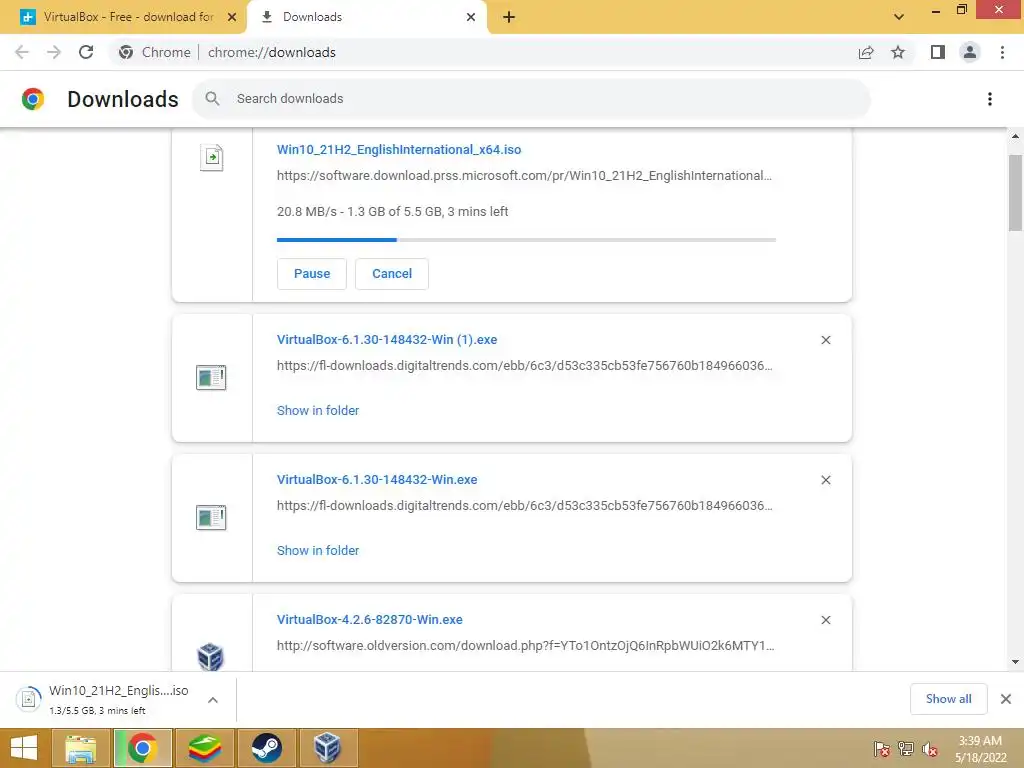Screen dimensions: 1024x768
Task: Click Show all downloads button
Action: [948, 699]
